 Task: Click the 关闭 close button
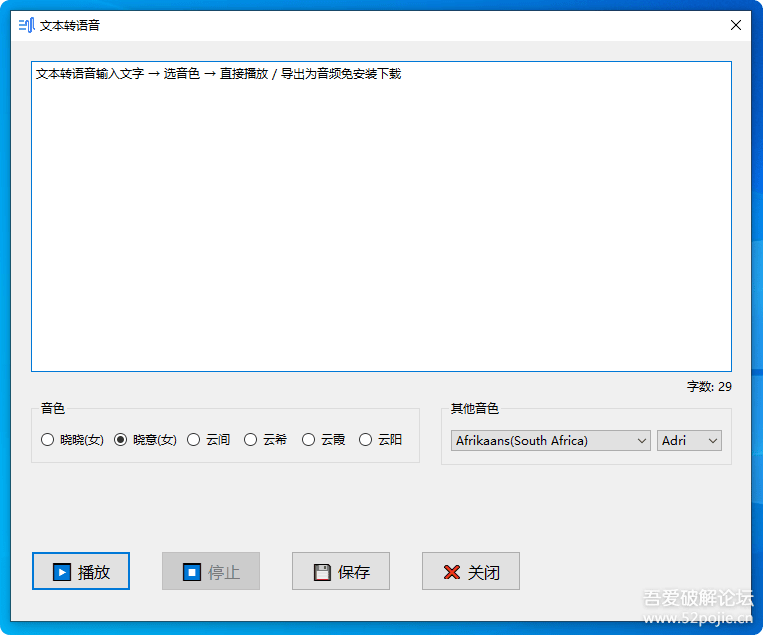[471, 571]
